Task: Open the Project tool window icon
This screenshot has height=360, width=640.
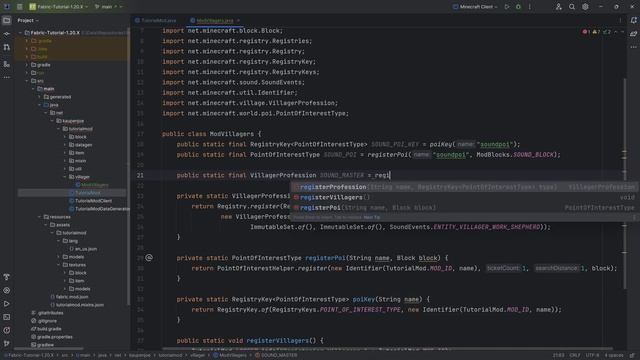Action: coord(7,20)
